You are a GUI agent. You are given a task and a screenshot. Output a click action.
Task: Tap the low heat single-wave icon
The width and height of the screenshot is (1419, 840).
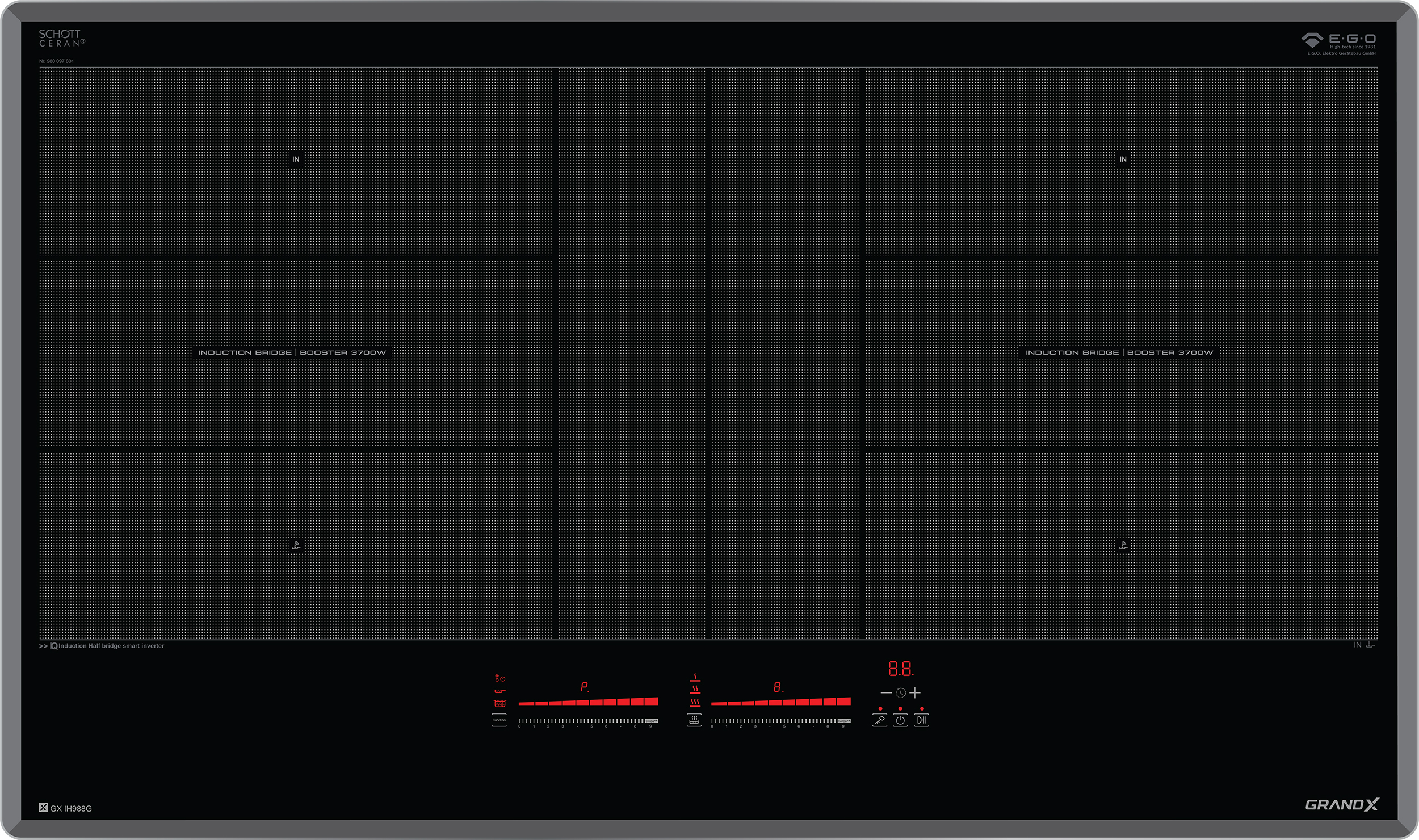coord(695,678)
